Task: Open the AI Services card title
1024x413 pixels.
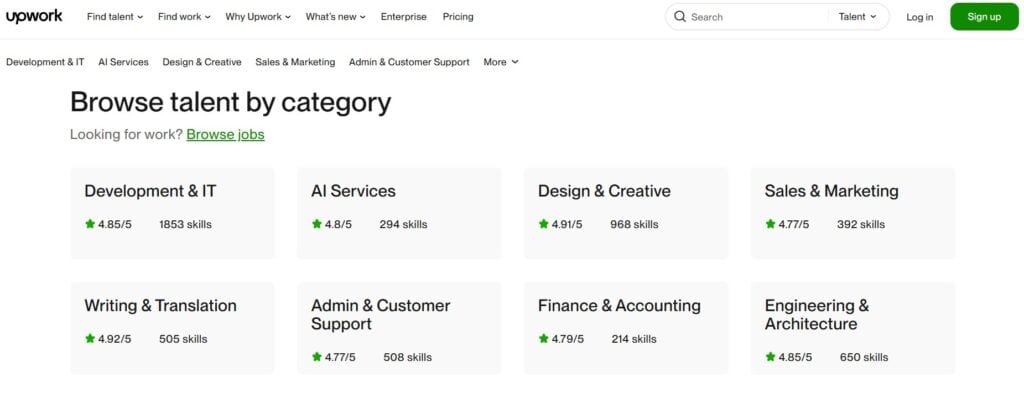Action: (353, 191)
